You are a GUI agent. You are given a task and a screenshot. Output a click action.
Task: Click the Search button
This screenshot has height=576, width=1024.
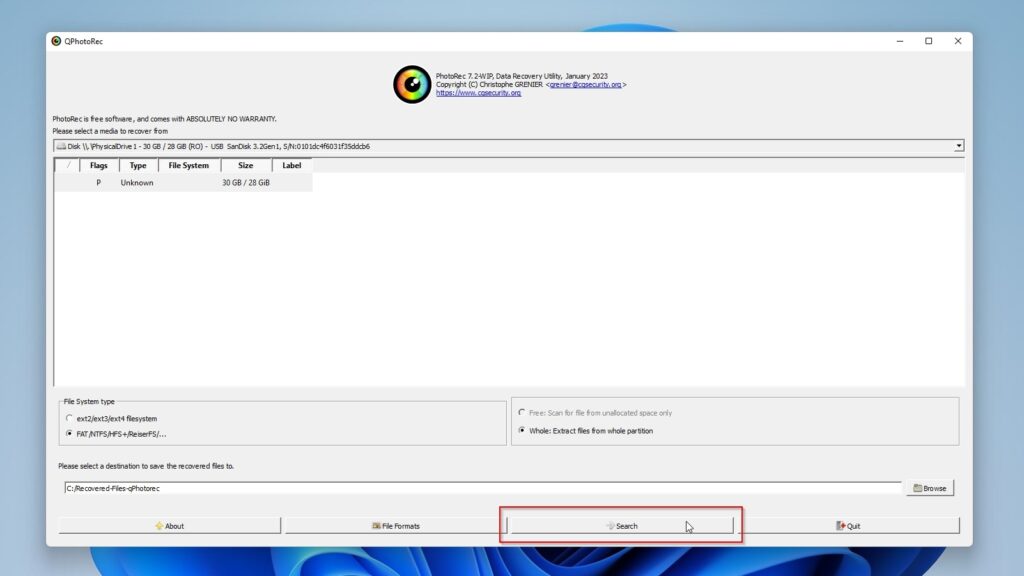pos(622,526)
